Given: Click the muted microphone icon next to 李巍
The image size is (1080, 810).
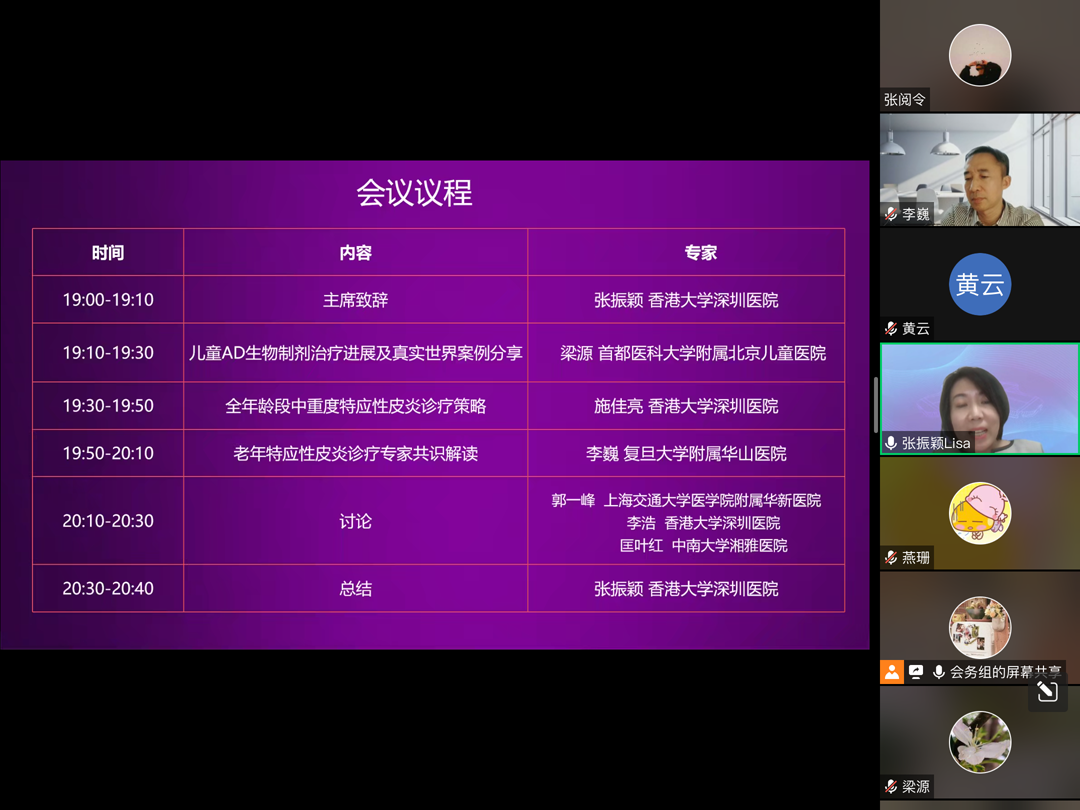Looking at the screenshot, I should click(x=891, y=214).
